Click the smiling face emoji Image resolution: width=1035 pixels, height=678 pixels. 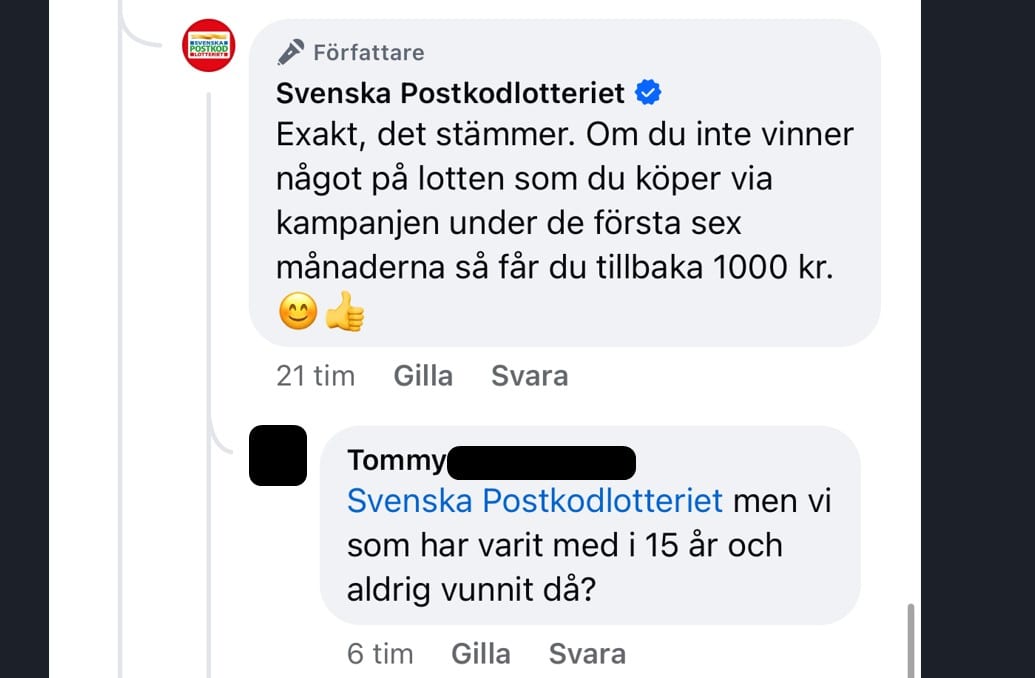tap(297, 313)
